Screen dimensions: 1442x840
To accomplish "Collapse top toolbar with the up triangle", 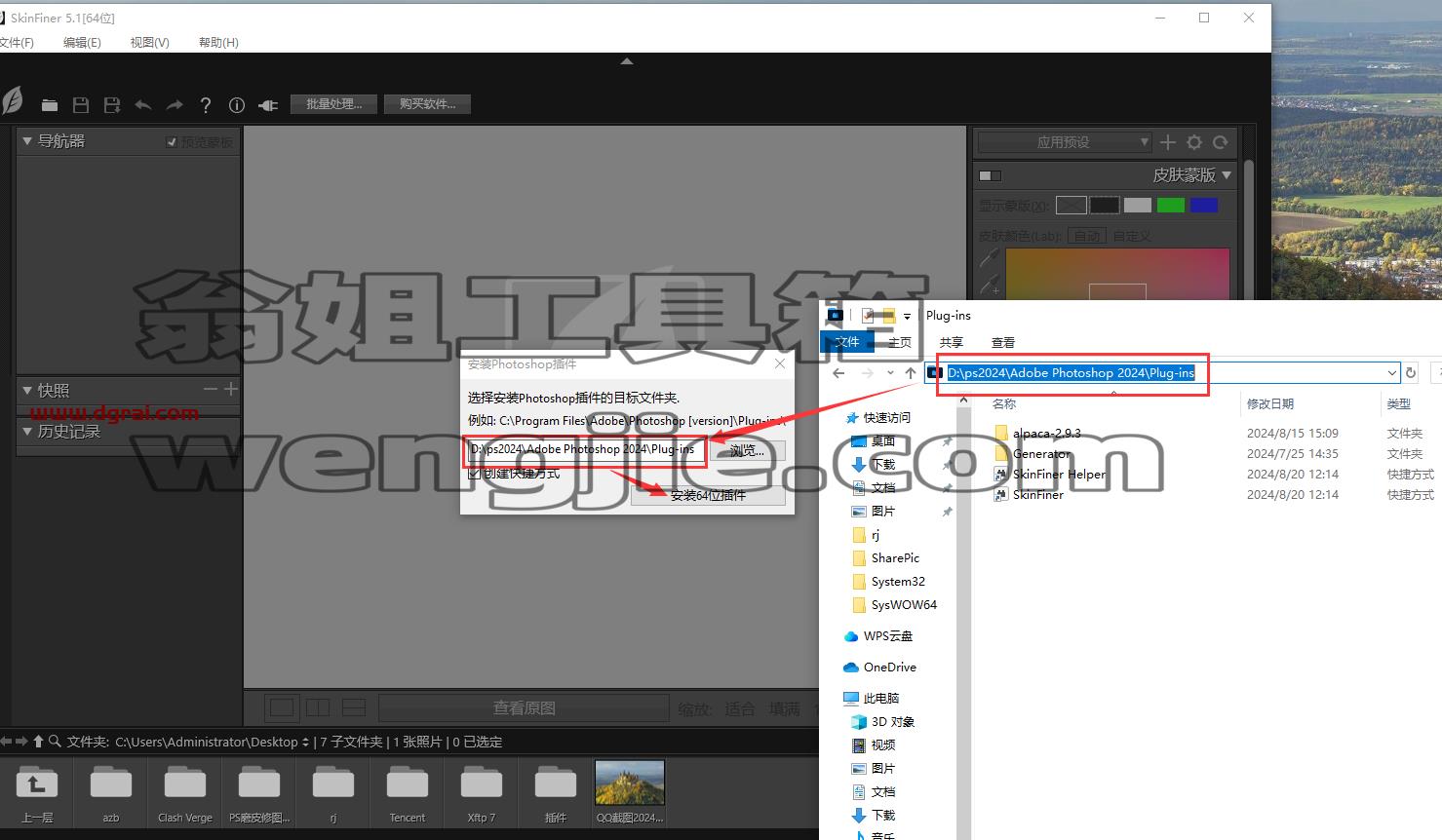I will pyautogui.click(x=627, y=61).
